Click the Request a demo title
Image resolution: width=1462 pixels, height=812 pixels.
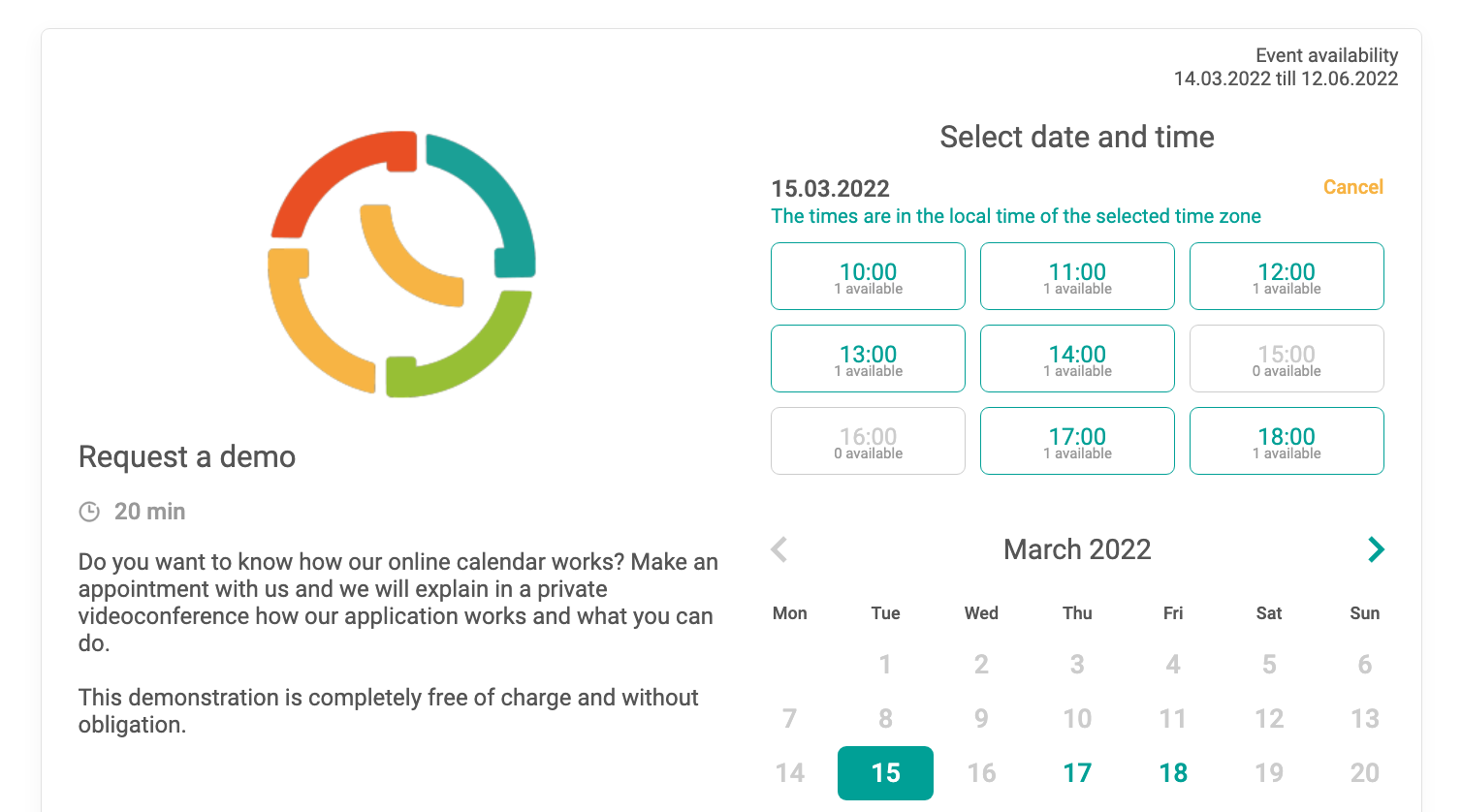click(x=187, y=456)
